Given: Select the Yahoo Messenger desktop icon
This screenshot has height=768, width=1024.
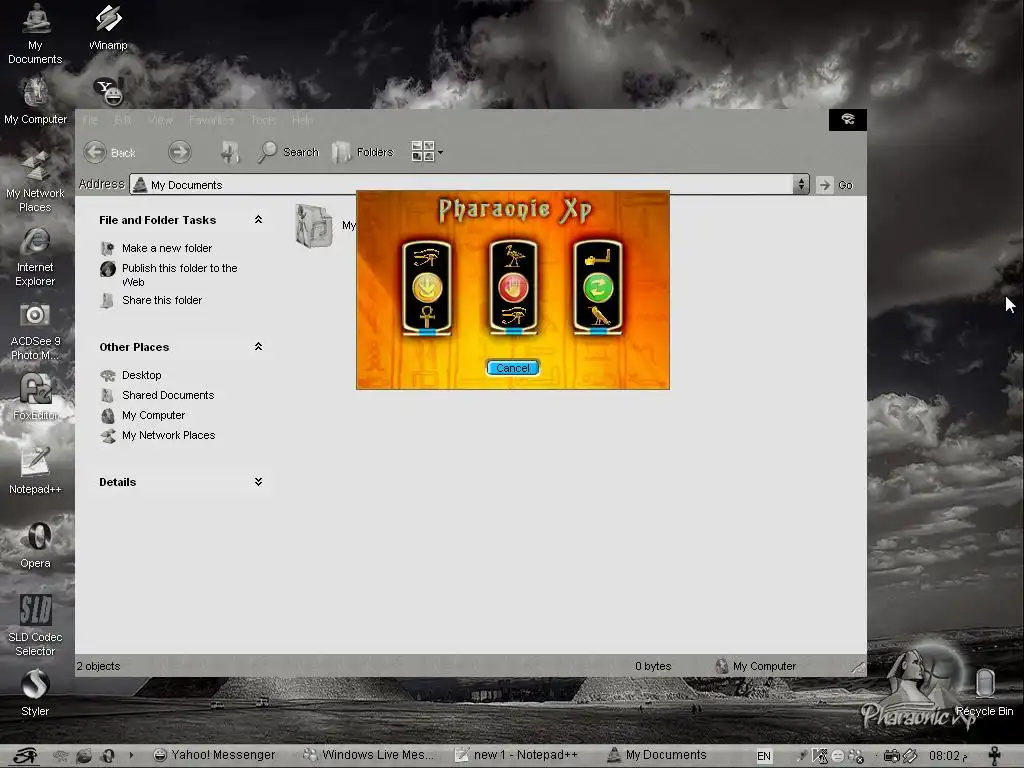Looking at the screenshot, I should pos(108,91).
